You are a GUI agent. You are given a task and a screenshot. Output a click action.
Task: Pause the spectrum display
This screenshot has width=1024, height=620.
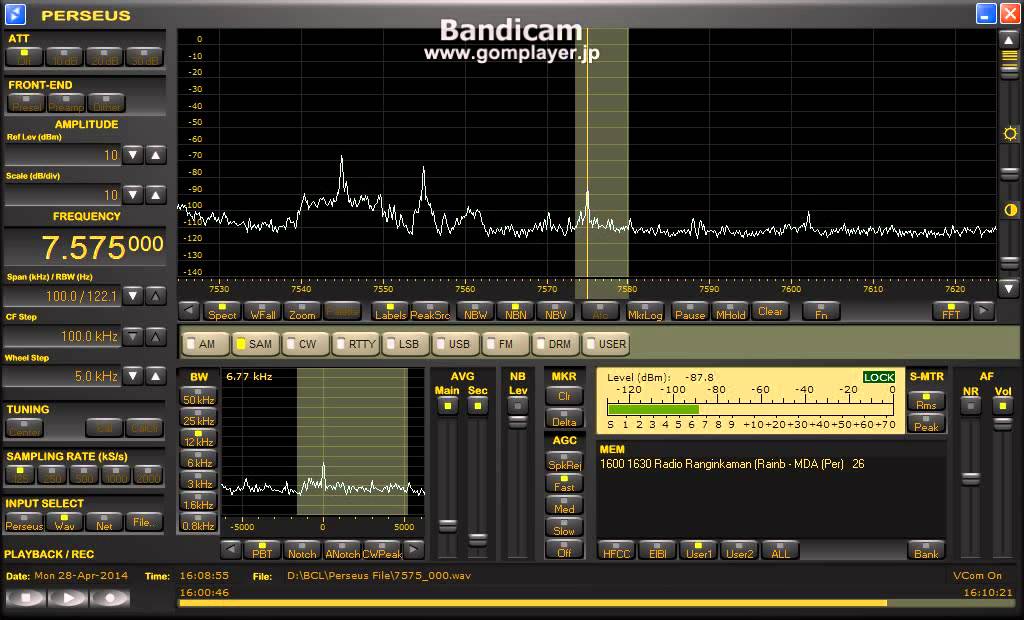[x=690, y=311]
